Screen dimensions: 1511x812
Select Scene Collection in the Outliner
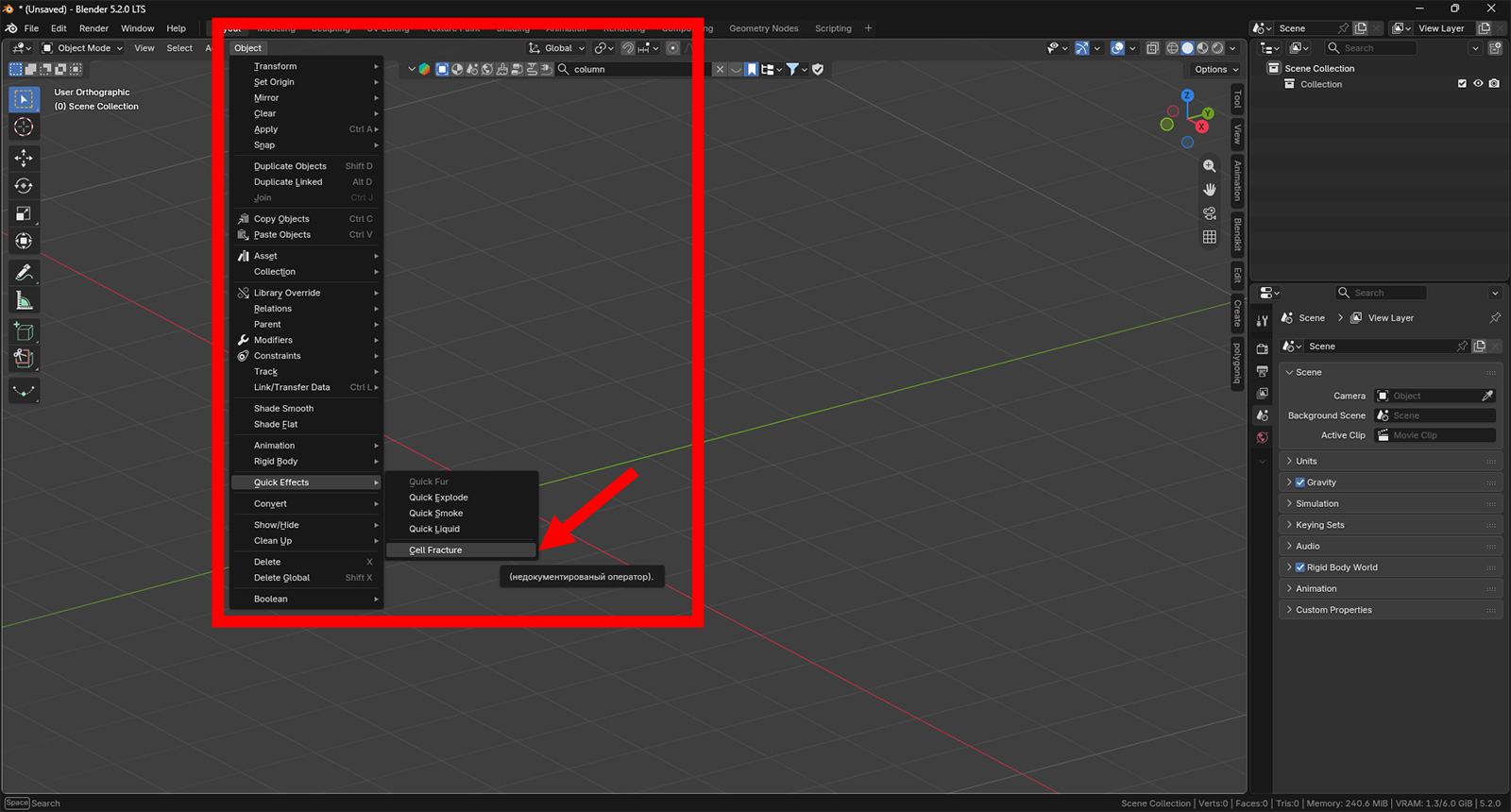coord(1318,68)
